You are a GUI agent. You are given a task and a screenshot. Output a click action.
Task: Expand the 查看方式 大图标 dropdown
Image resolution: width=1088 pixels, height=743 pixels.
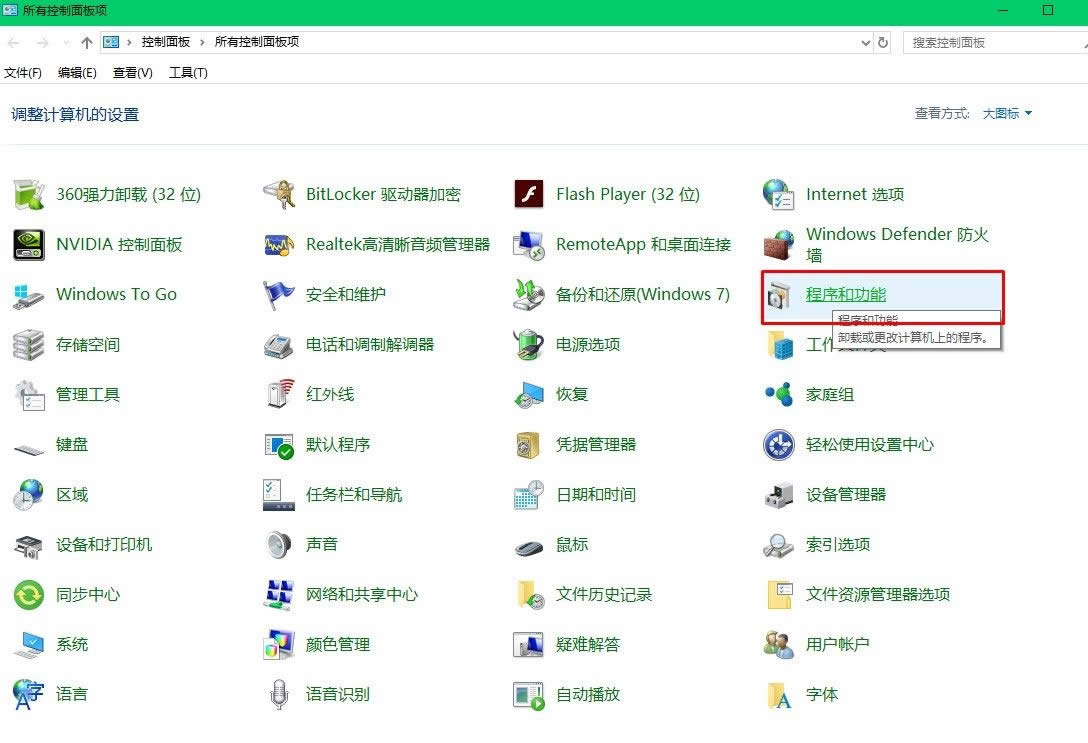click(1007, 114)
